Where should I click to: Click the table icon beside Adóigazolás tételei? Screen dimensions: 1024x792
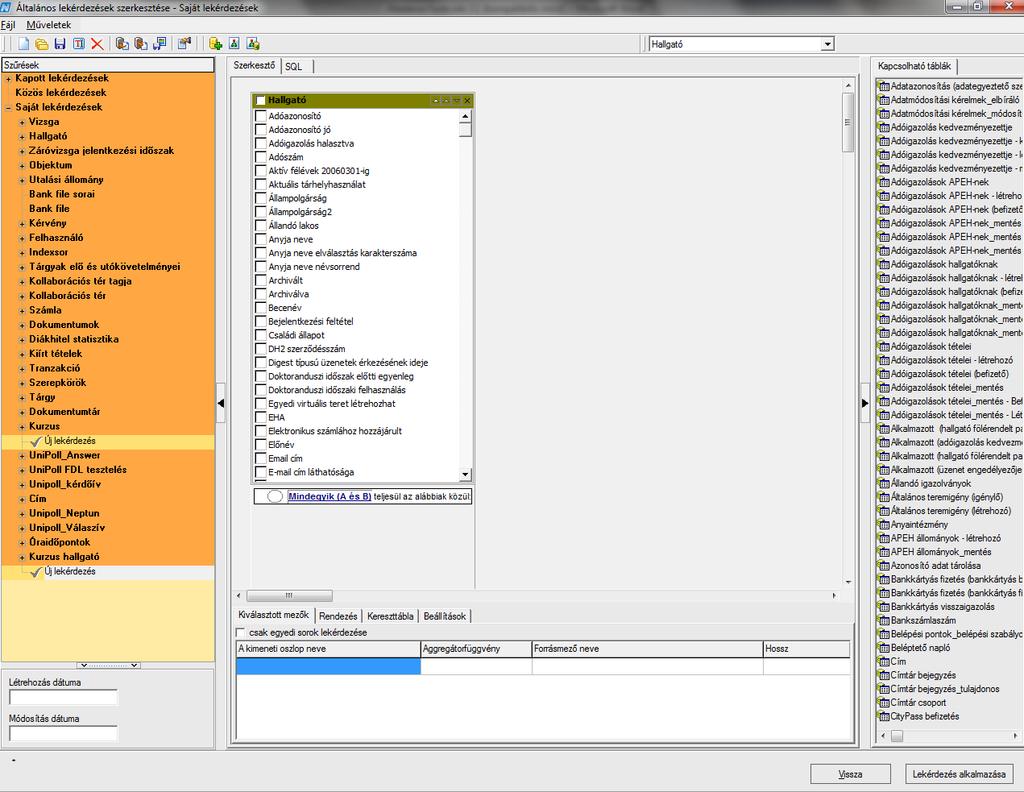point(884,347)
